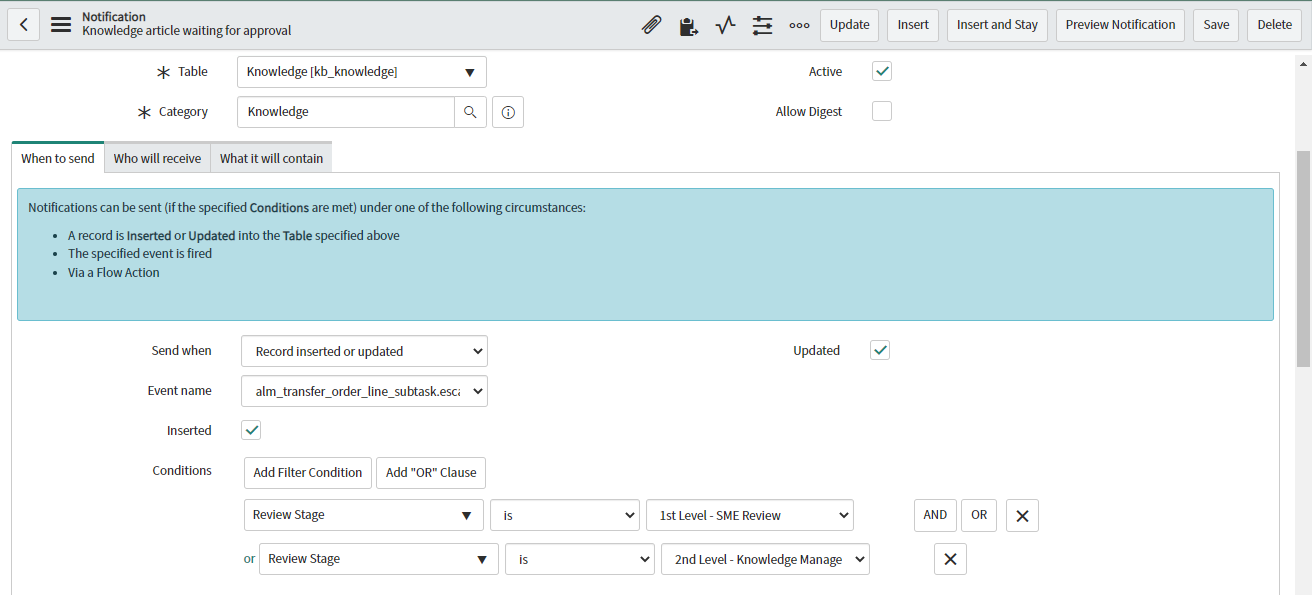Open the hamburger context menu icon
This screenshot has width=1312, height=595.
[61, 25]
